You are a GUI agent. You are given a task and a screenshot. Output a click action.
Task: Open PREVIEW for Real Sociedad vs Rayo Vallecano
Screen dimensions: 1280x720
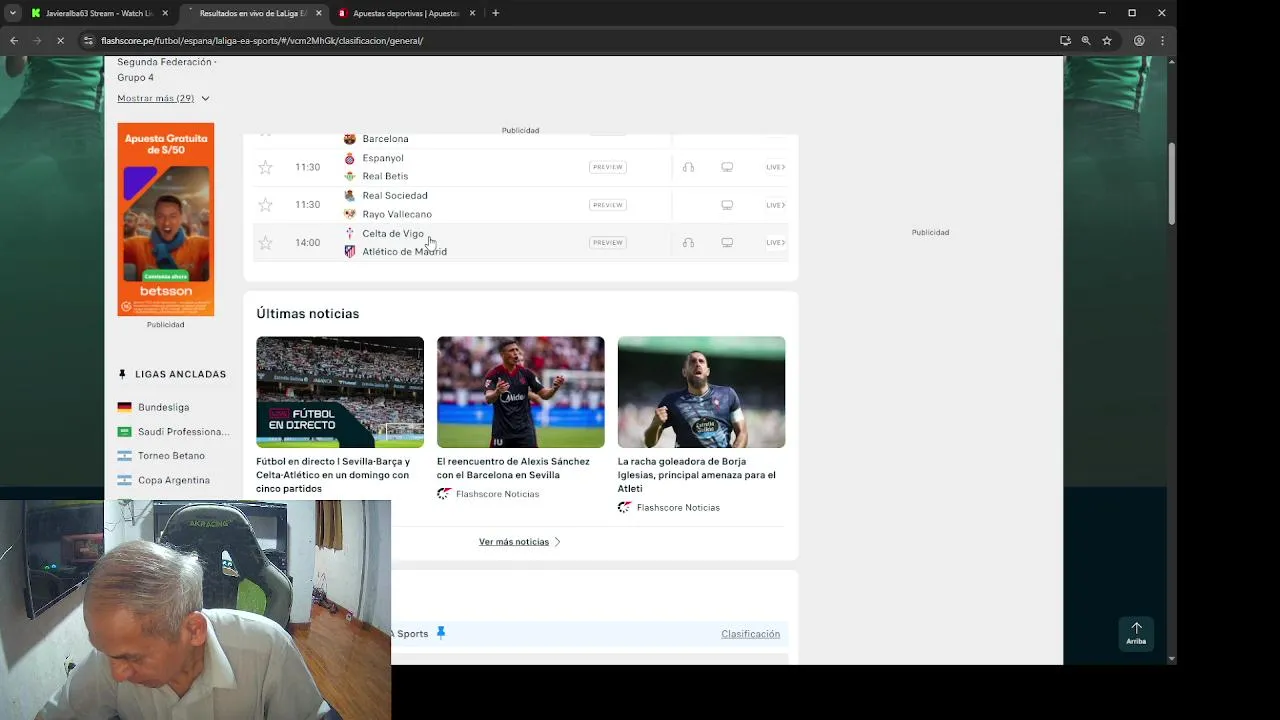(608, 205)
